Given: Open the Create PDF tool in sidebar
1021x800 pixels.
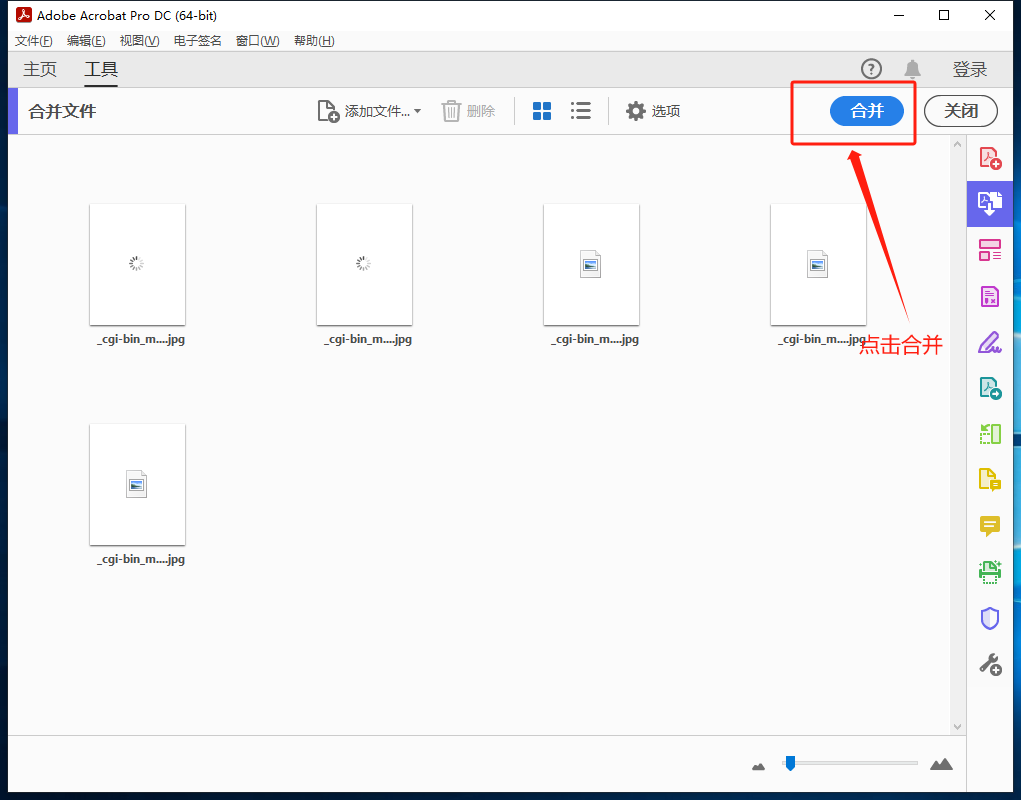Looking at the screenshot, I should [x=989, y=158].
